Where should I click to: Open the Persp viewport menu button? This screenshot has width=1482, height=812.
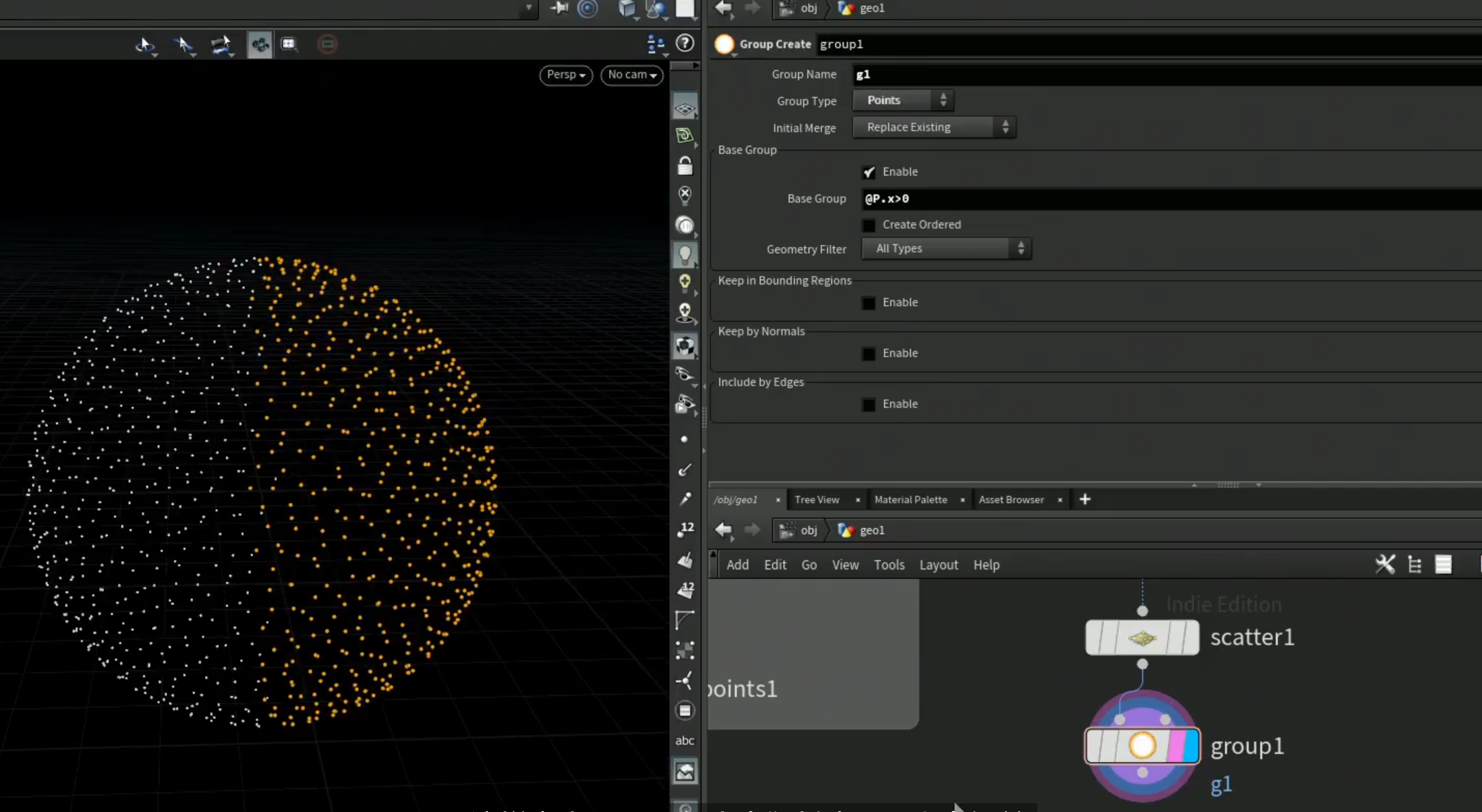[x=566, y=75]
